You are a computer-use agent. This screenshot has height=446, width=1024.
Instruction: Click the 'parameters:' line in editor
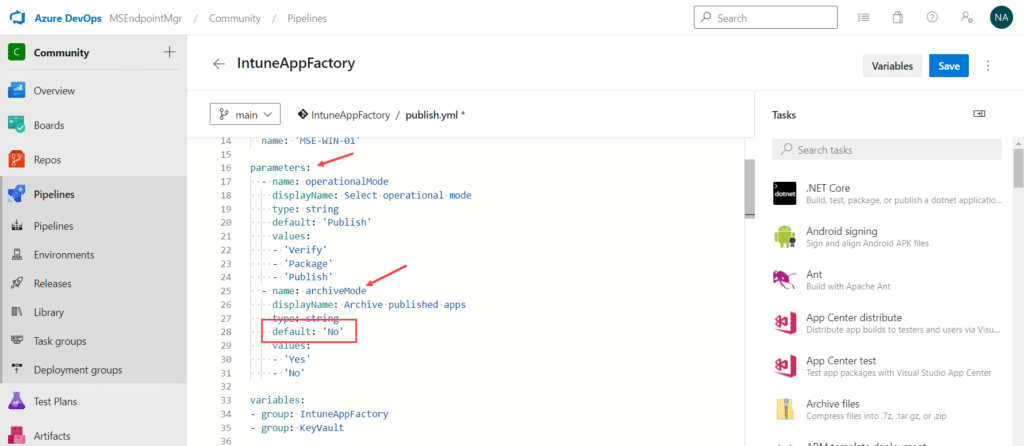point(280,167)
